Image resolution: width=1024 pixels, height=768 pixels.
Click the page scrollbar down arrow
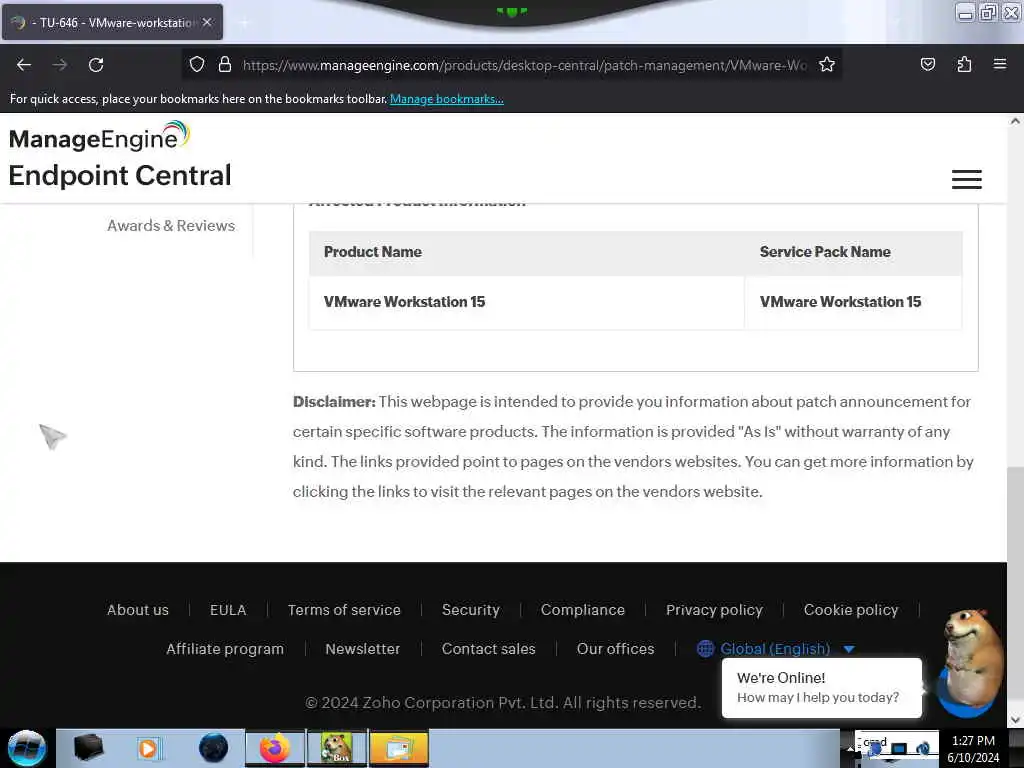1015,720
